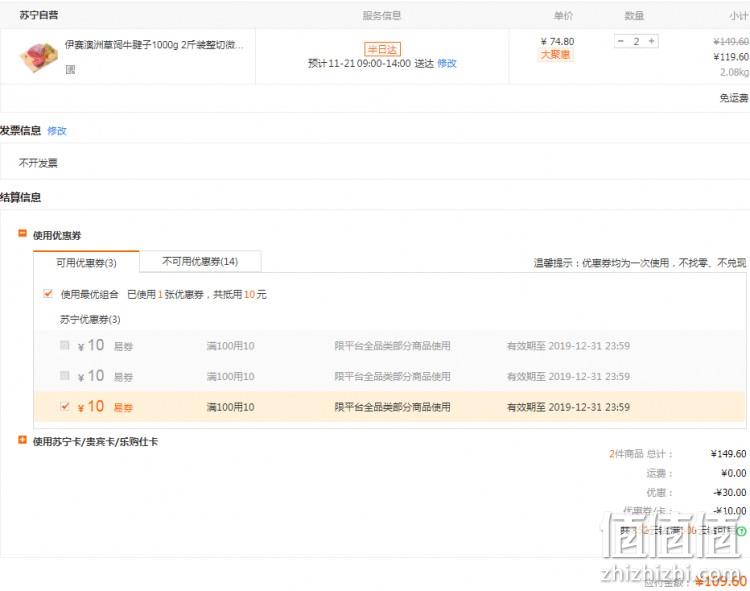750x591 pixels.
Task: Check the first greyed ¥10 易券 coupon
Action: 65,345
